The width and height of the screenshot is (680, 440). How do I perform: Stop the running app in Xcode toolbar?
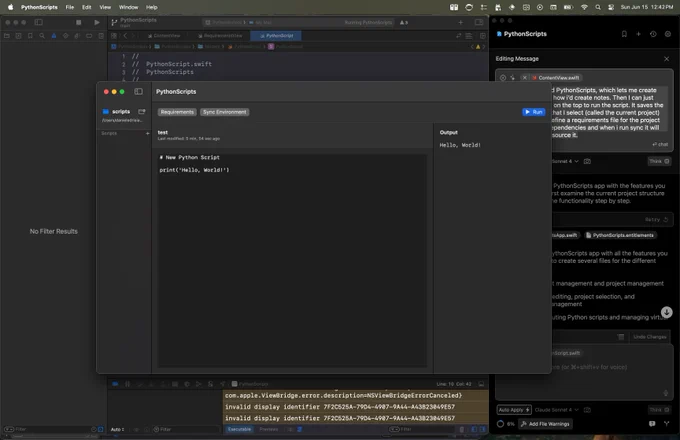tap(78, 22)
